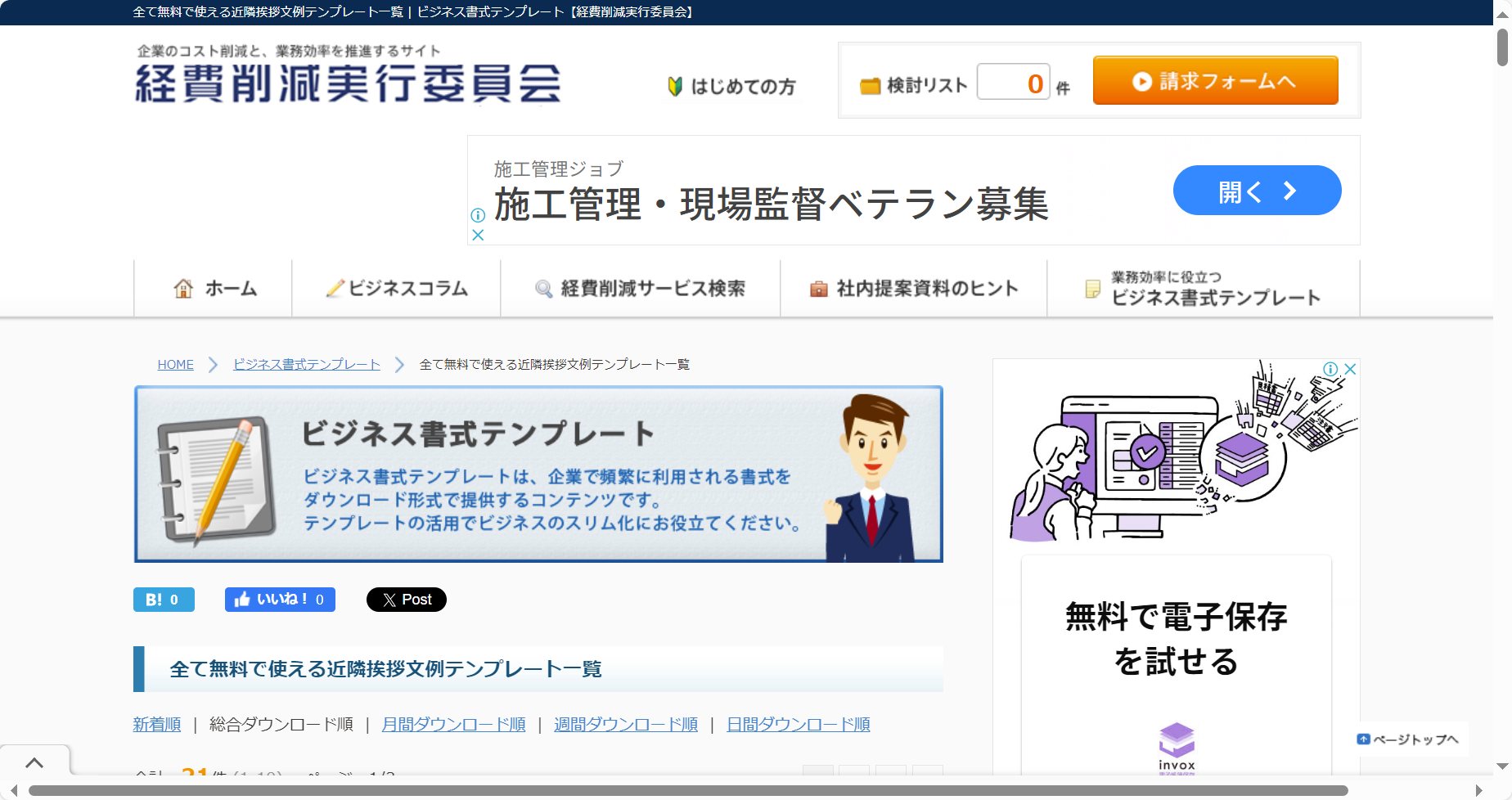
Task: Select the 社内提案資料のヒント menu item
Action: pyautogui.click(x=914, y=289)
